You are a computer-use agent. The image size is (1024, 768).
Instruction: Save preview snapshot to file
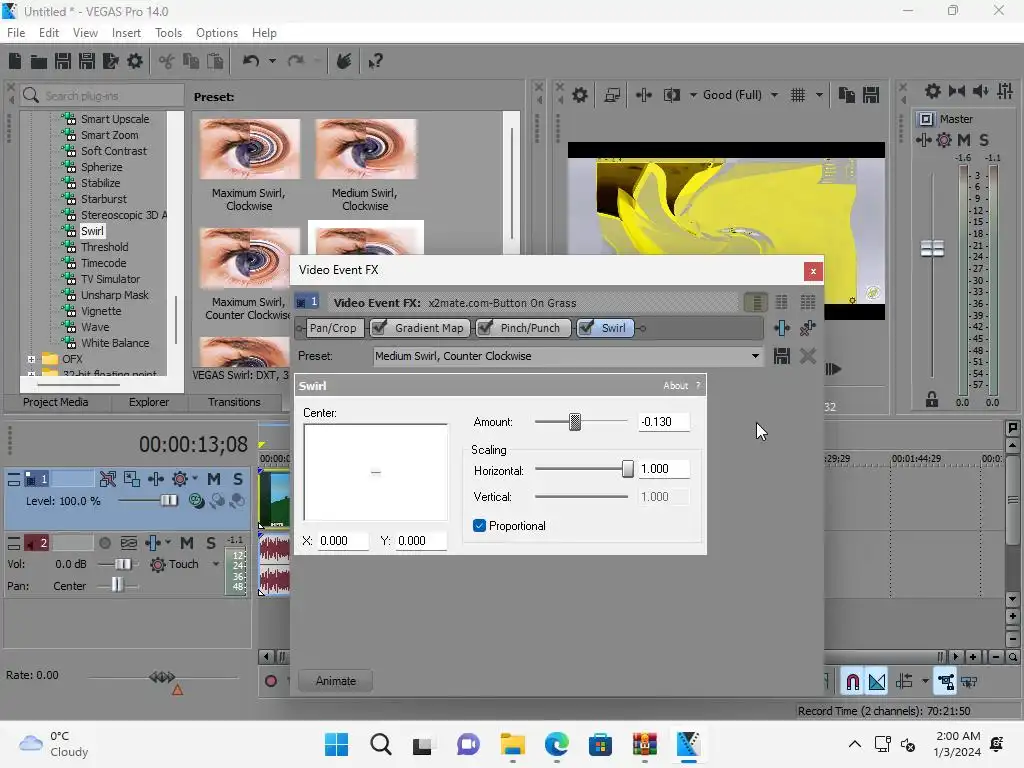[871, 95]
